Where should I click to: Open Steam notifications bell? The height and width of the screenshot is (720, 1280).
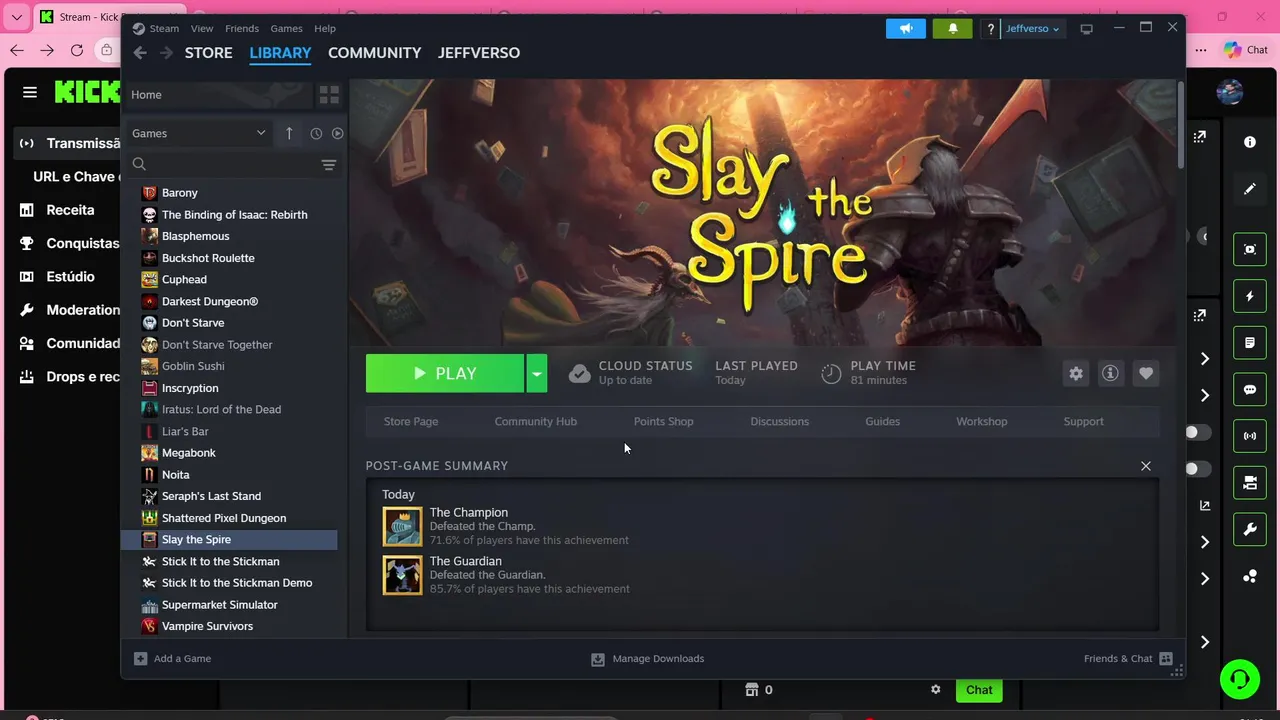[953, 28]
